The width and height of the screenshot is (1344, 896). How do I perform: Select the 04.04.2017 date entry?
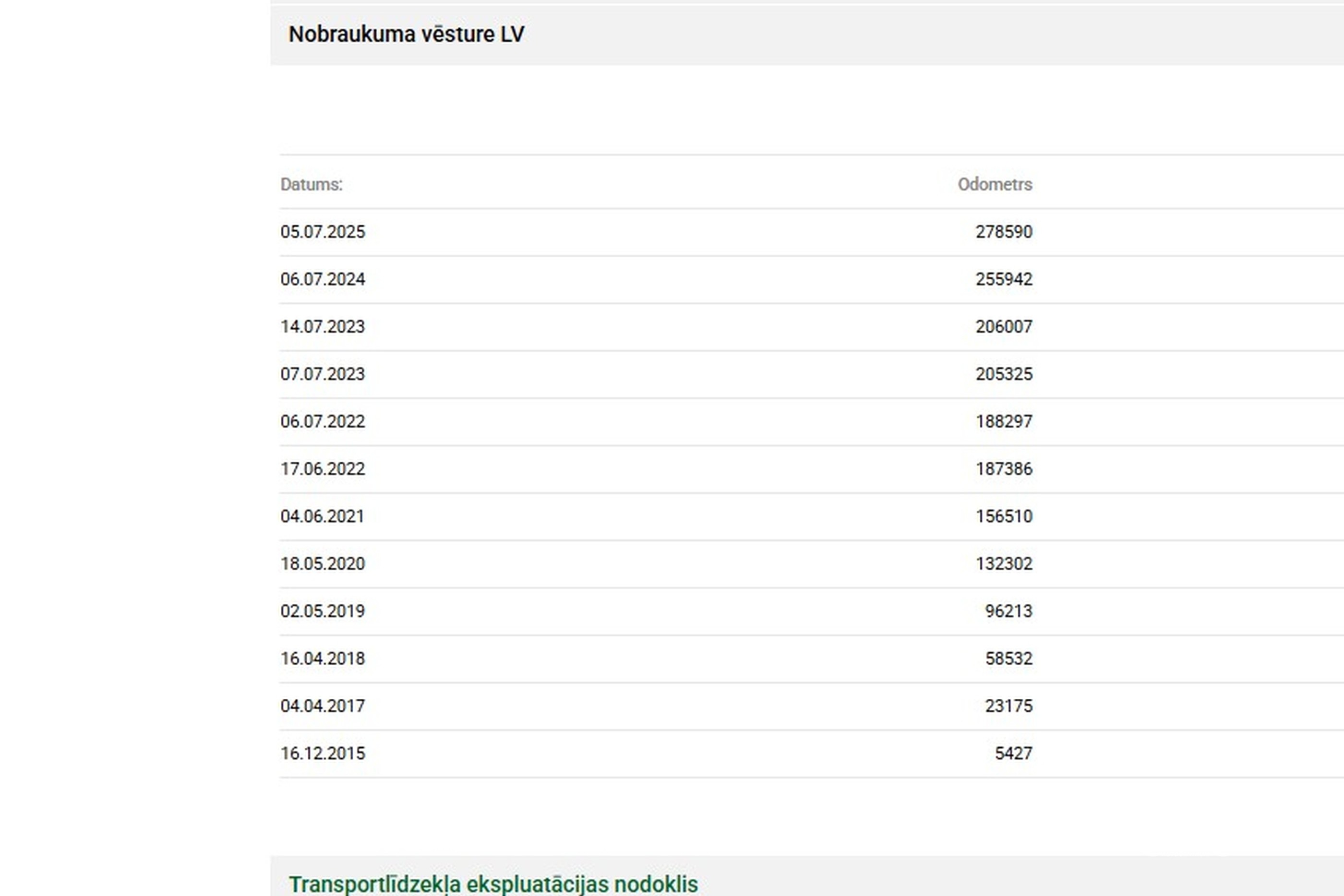click(x=322, y=706)
